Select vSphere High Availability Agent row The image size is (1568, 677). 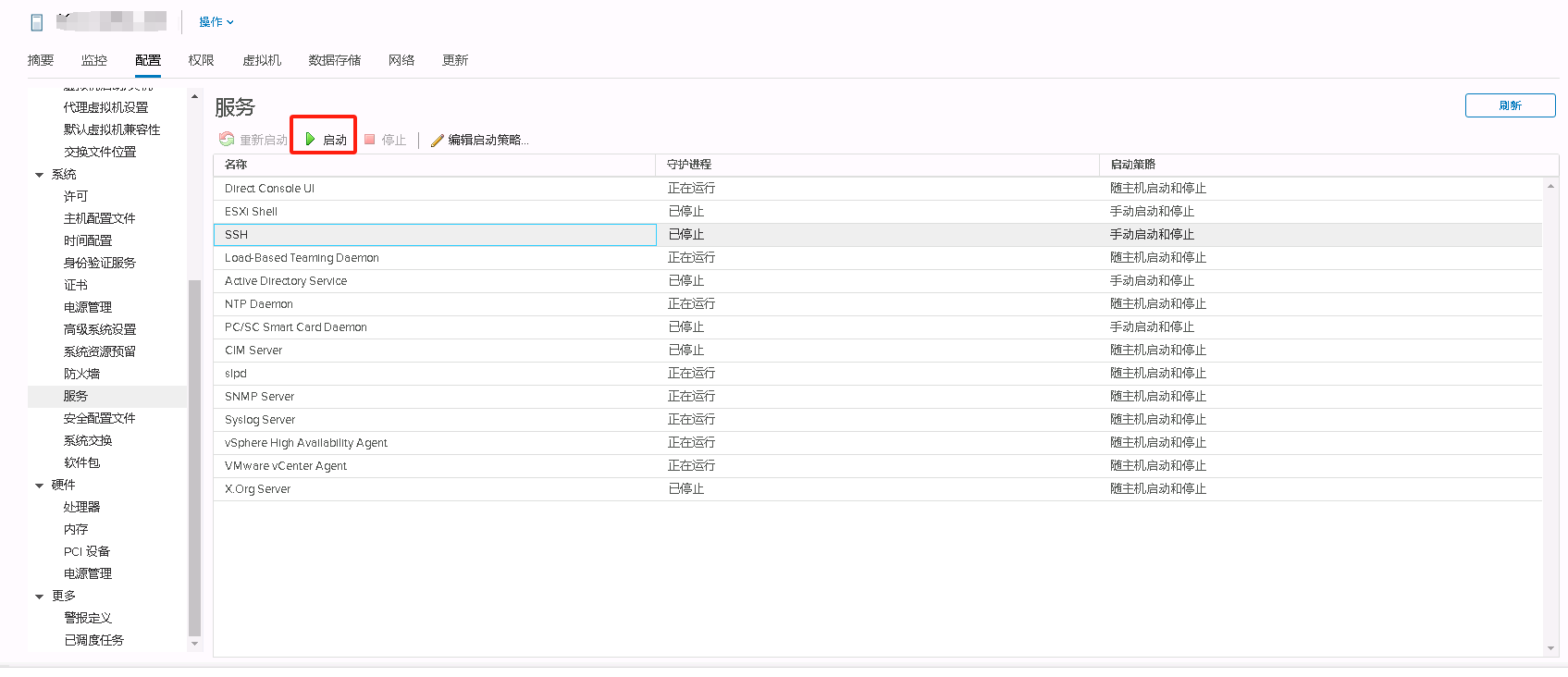click(878, 443)
